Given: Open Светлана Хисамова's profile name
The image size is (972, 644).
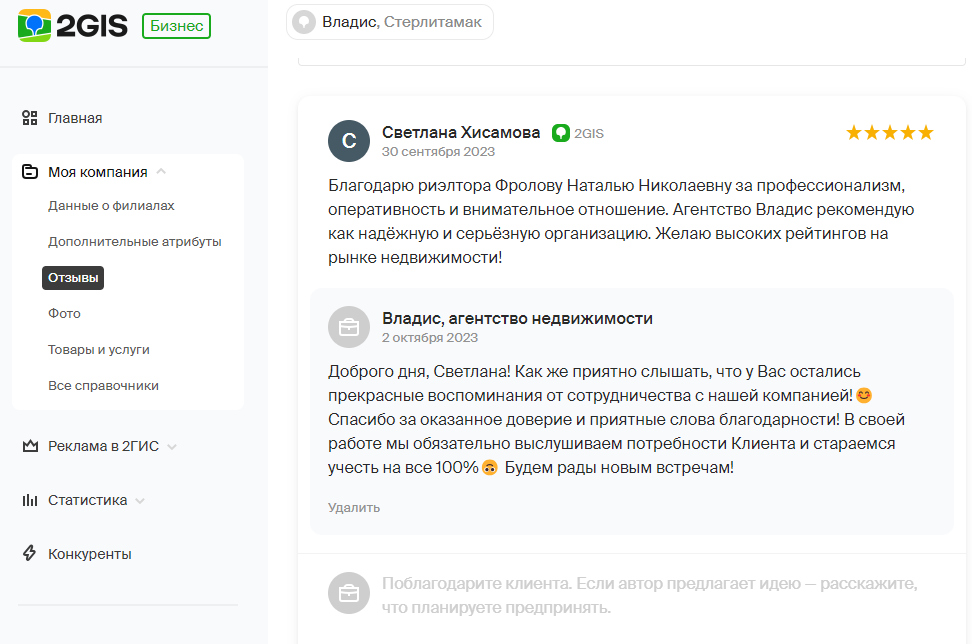Looking at the screenshot, I should pos(461,133).
